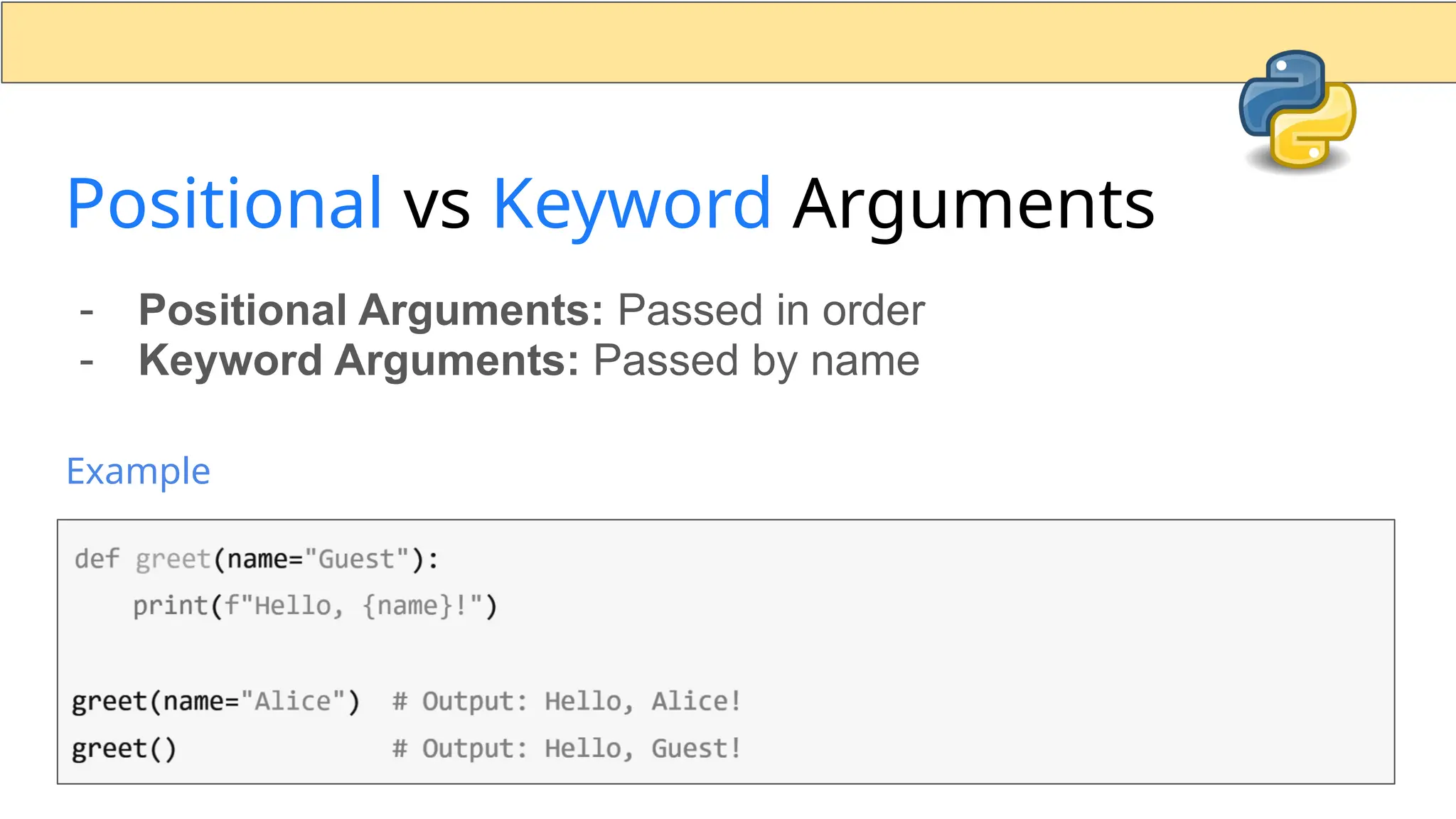
Task: Click the print f-string code line
Action: 315,606
